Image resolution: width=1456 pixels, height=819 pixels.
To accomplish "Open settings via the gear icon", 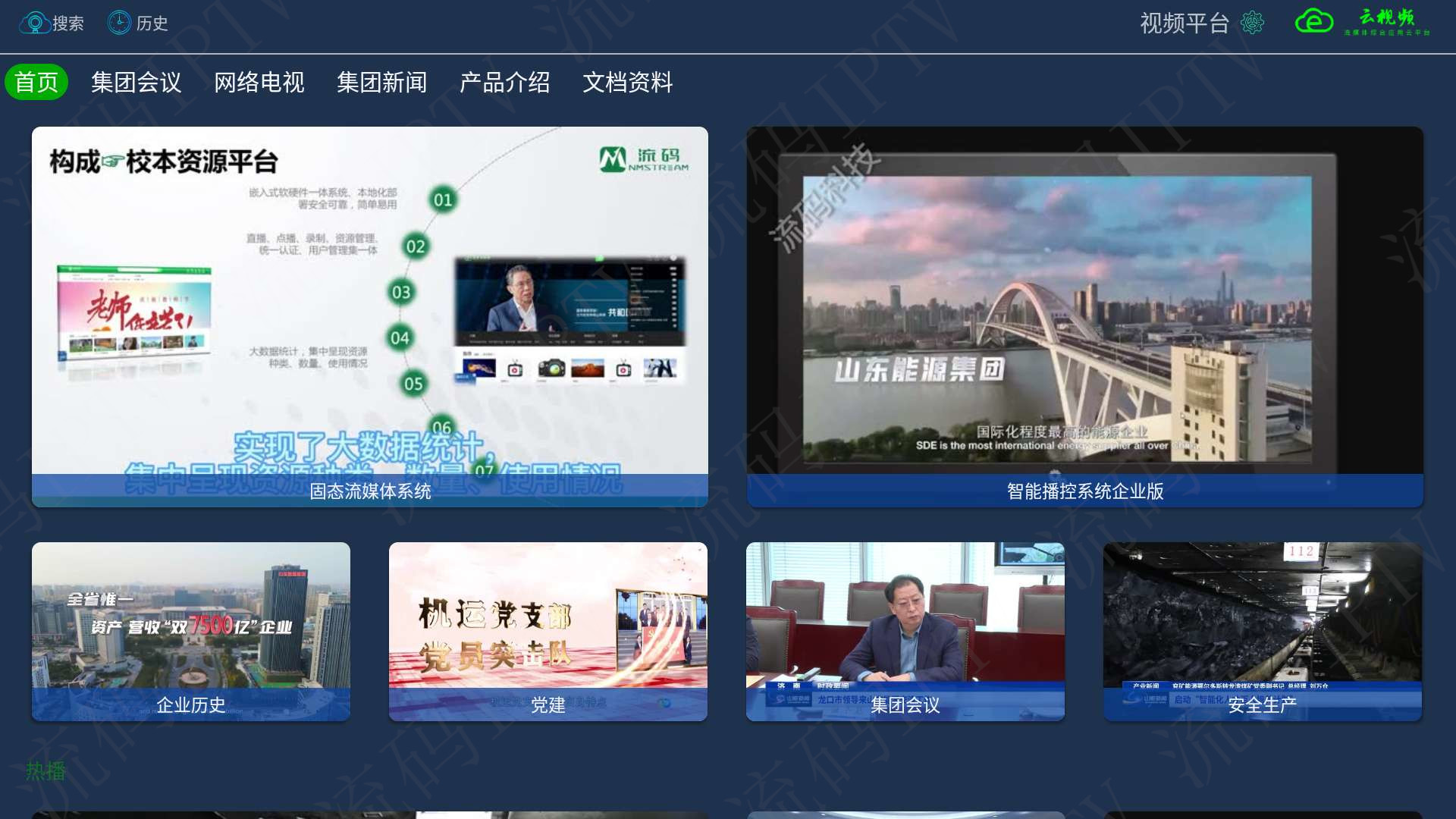I will point(1252,23).
